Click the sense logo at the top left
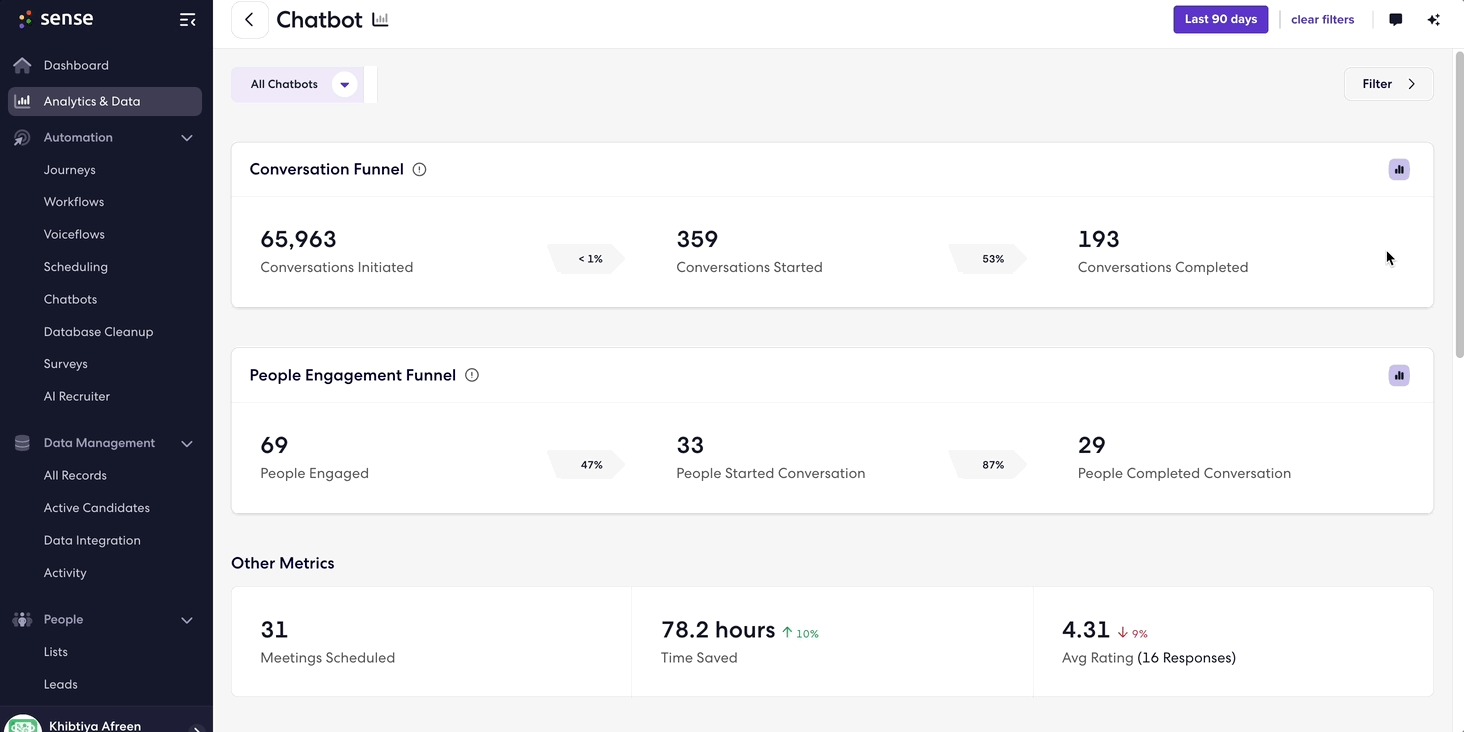 point(55,19)
